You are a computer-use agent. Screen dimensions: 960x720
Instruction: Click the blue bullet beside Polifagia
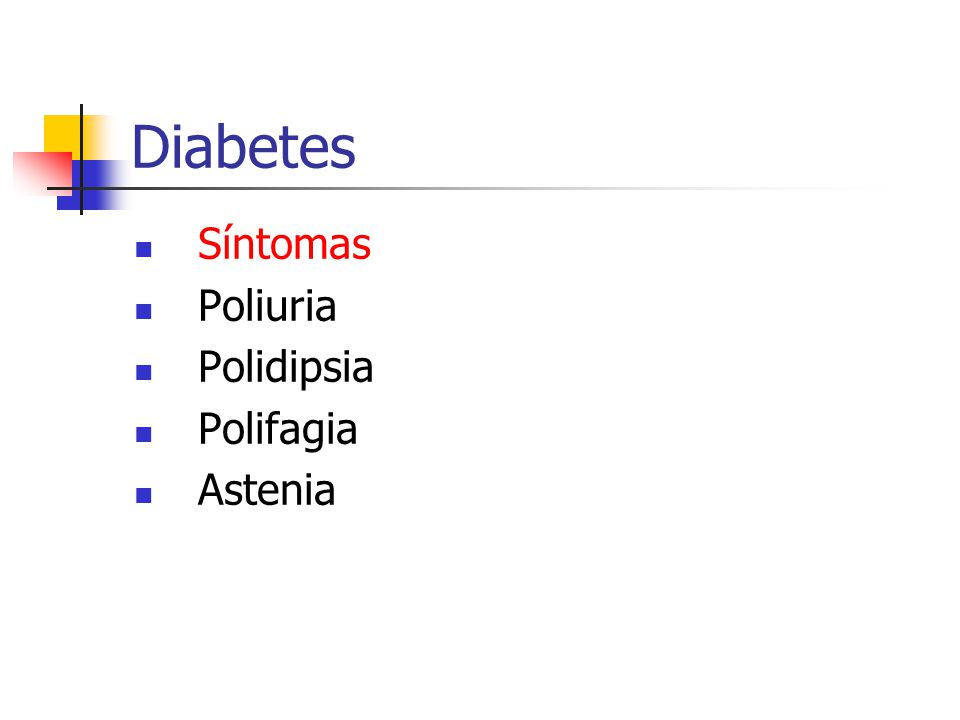143,434
